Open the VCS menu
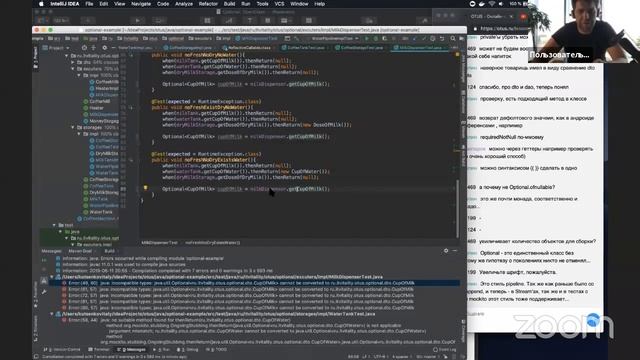 [279, 4]
